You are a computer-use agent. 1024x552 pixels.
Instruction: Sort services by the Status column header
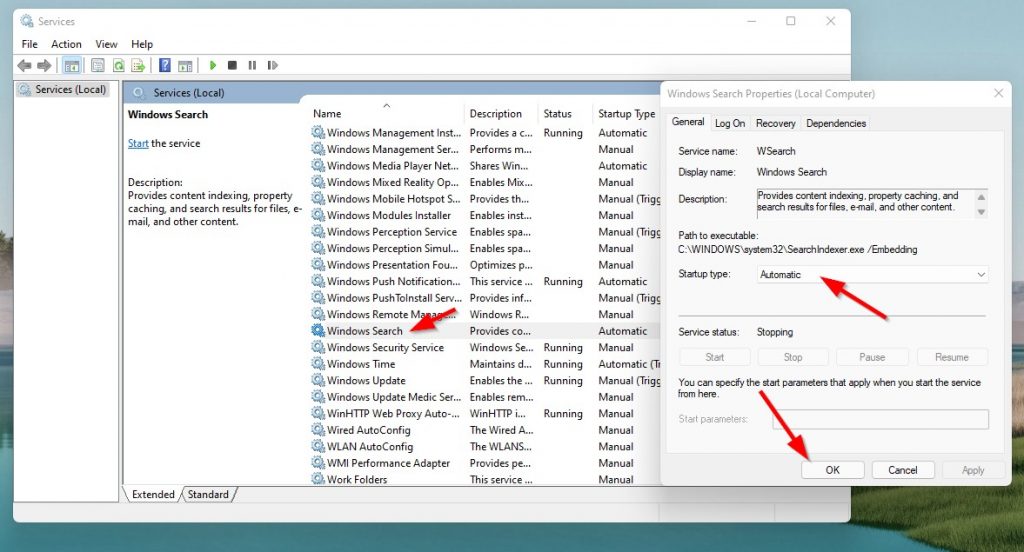(x=566, y=114)
